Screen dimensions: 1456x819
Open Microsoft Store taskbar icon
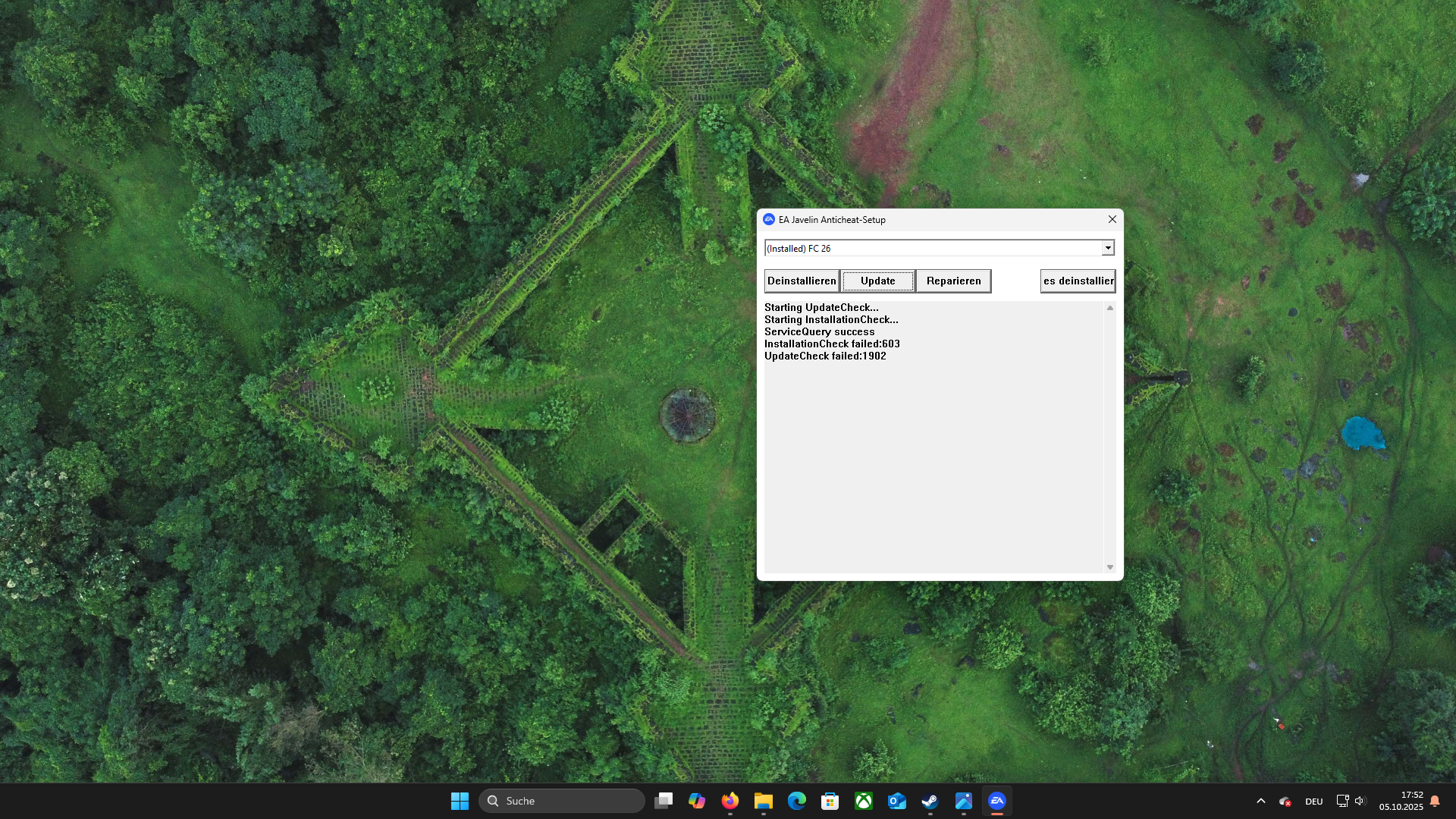point(830,801)
